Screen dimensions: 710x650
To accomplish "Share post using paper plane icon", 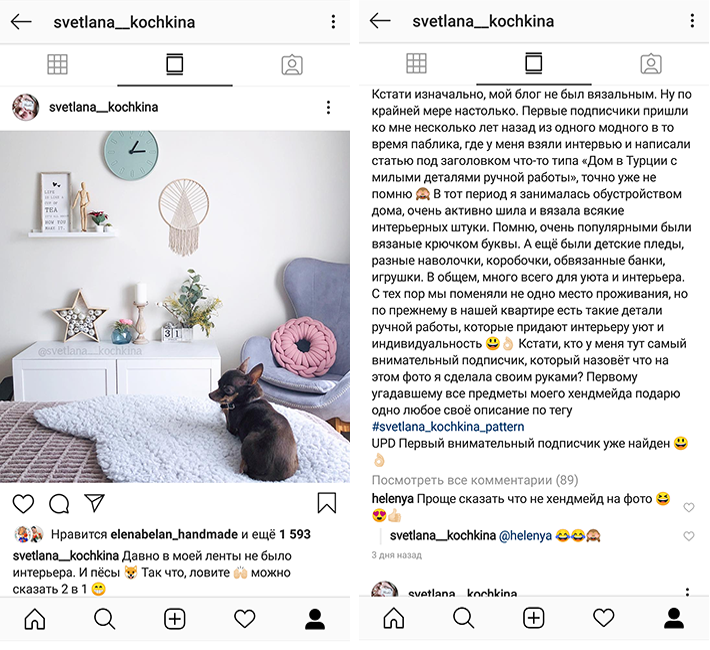I will [95, 503].
